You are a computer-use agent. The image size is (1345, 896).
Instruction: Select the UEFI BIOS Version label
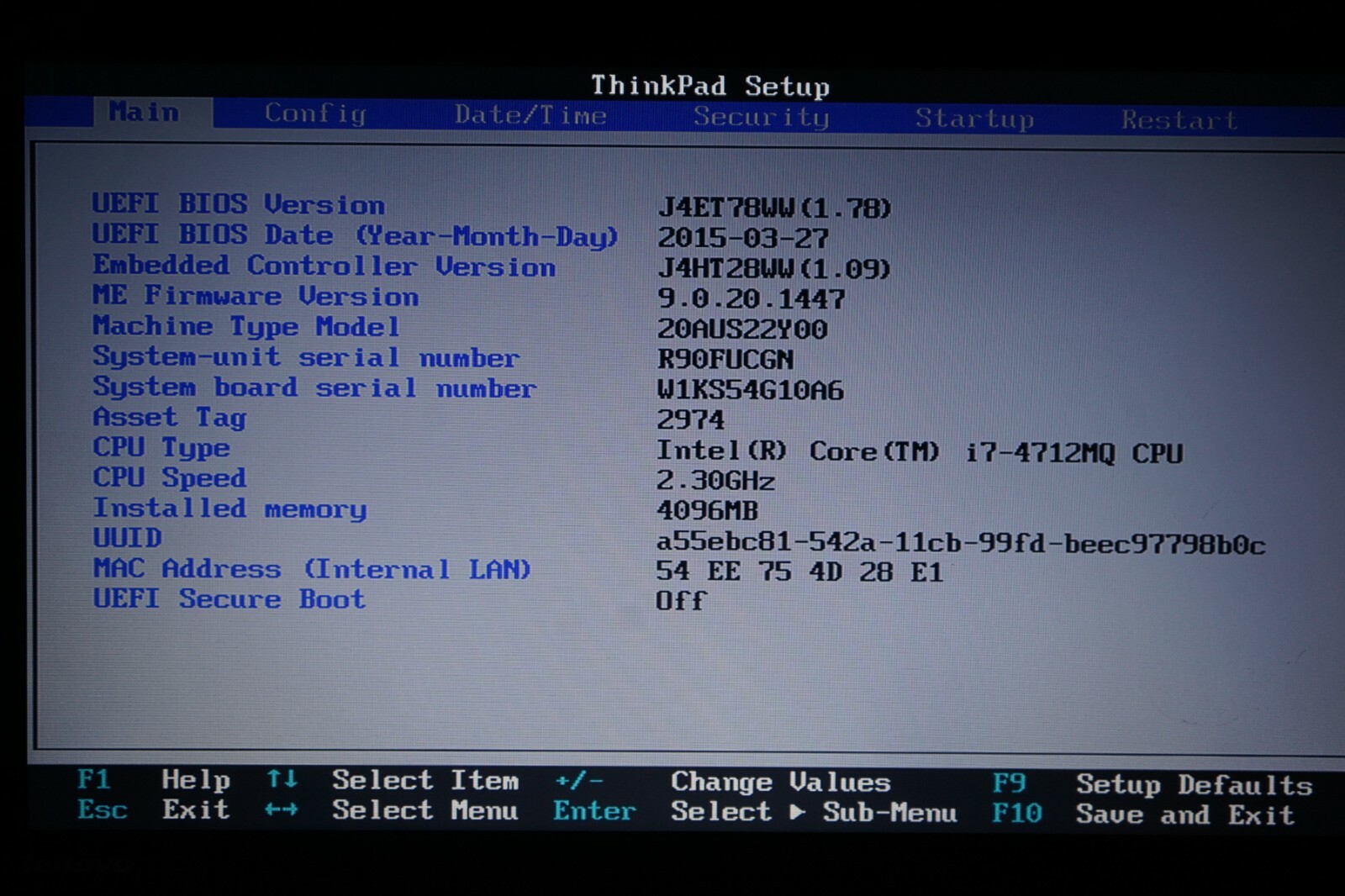tap(239, 204)
